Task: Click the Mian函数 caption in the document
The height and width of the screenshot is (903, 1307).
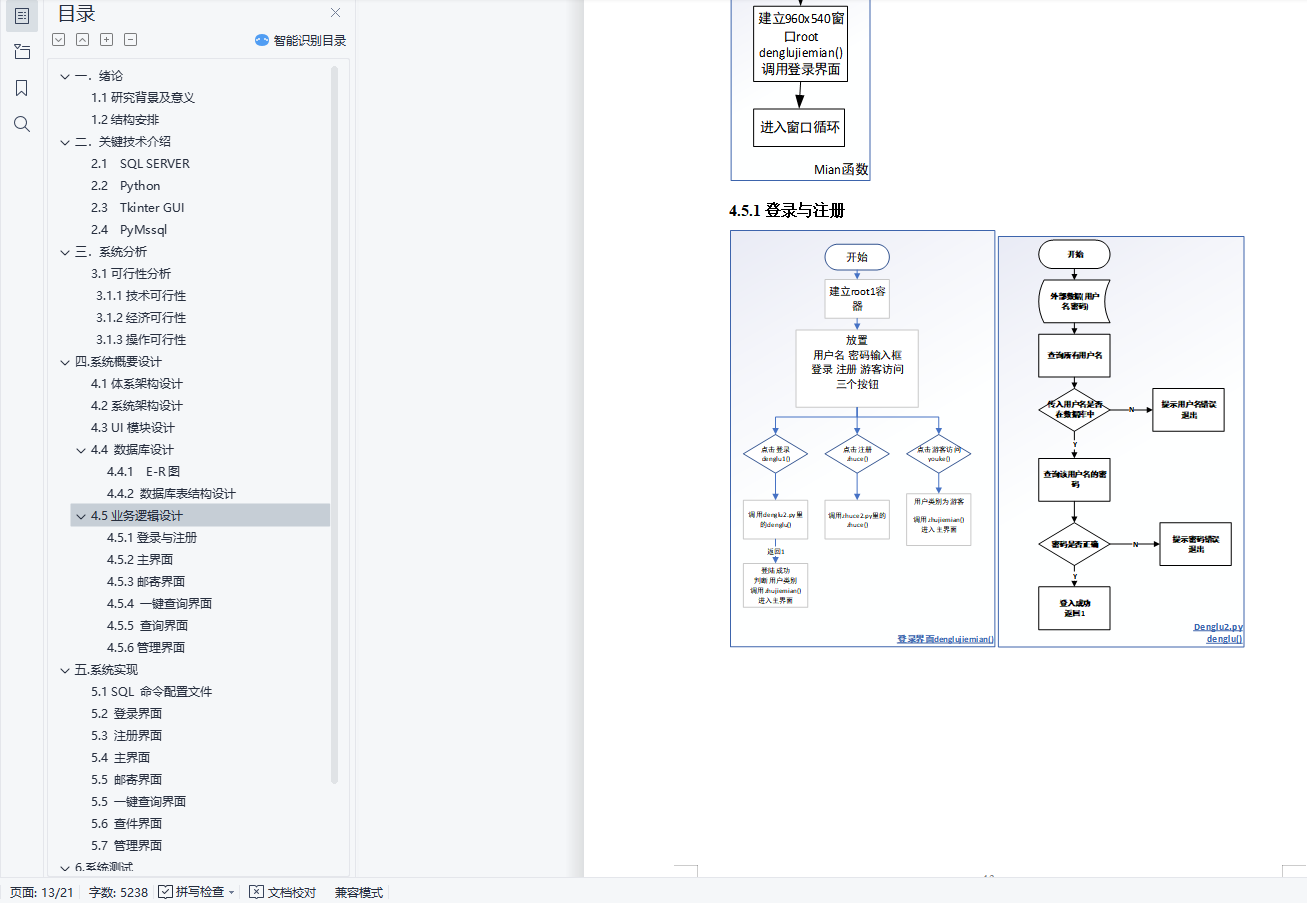Action: [841, 170]
